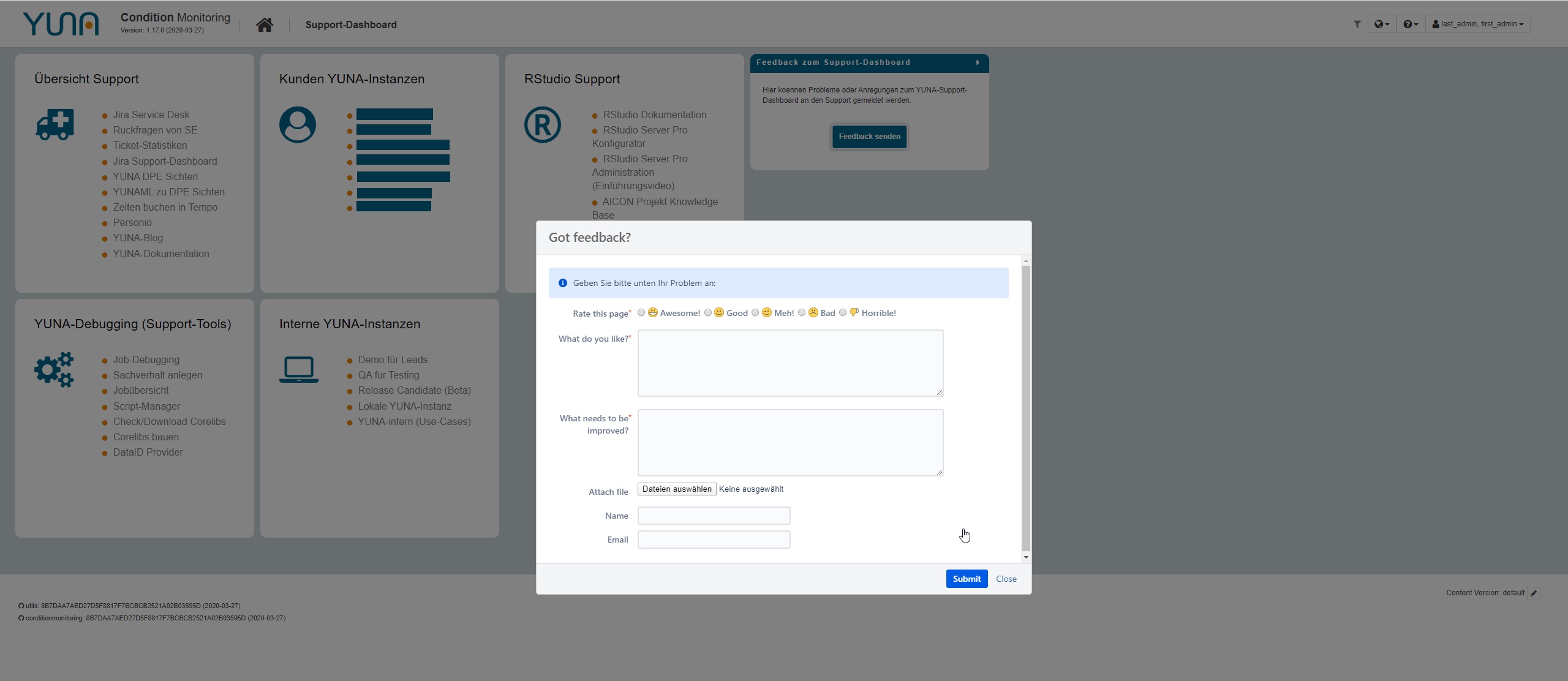Image resolution: width=1568 pixels, height=681 pixels.
Task: Click the Email input field
Action: pos(714,540)
